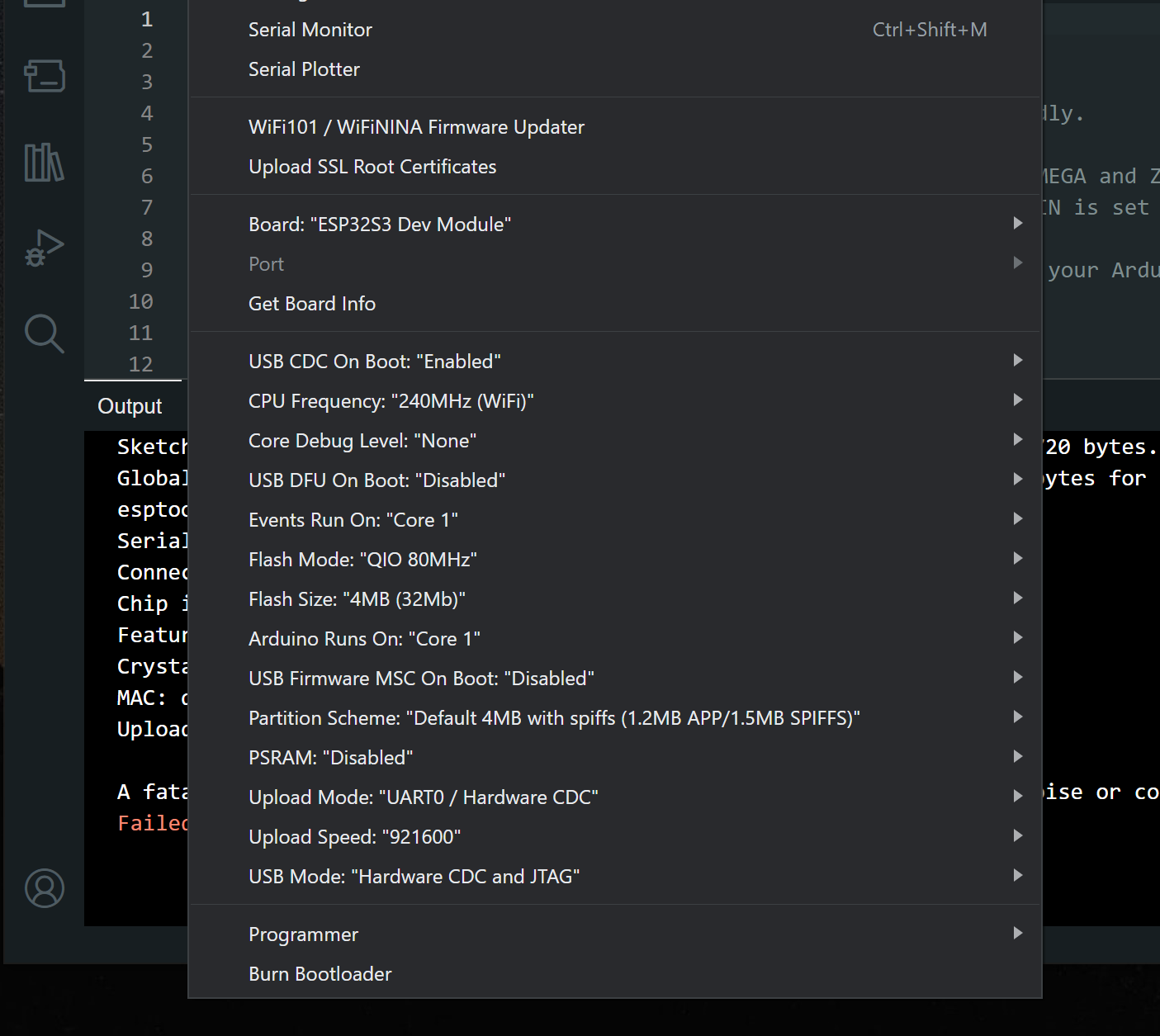Expand Flash Size "4MB (32Mb)" submenu
This screenshot has height=1036, width=1160.
pos(615,599)
